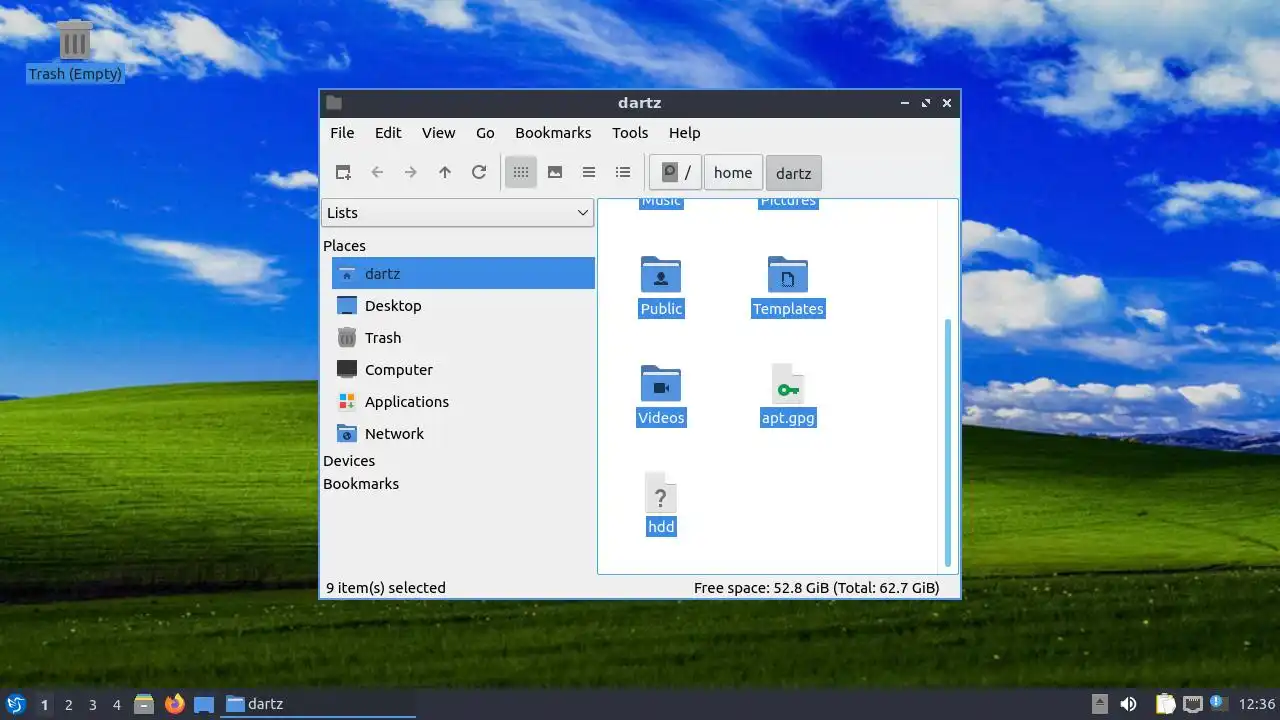The height and width of the screenshot is (720, 1280).
Task: Open the View menu
Action: point(438,133)
